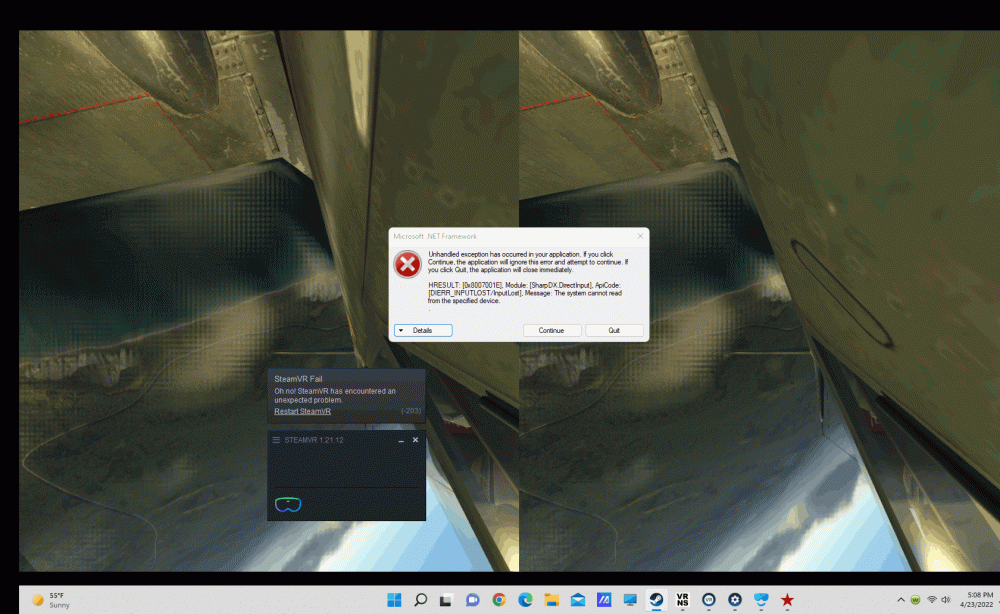The height and width of the screenshot is (614, 1000).
Task: Close the Microsoft .NET Framework dialog
Action: click(640, 236)
